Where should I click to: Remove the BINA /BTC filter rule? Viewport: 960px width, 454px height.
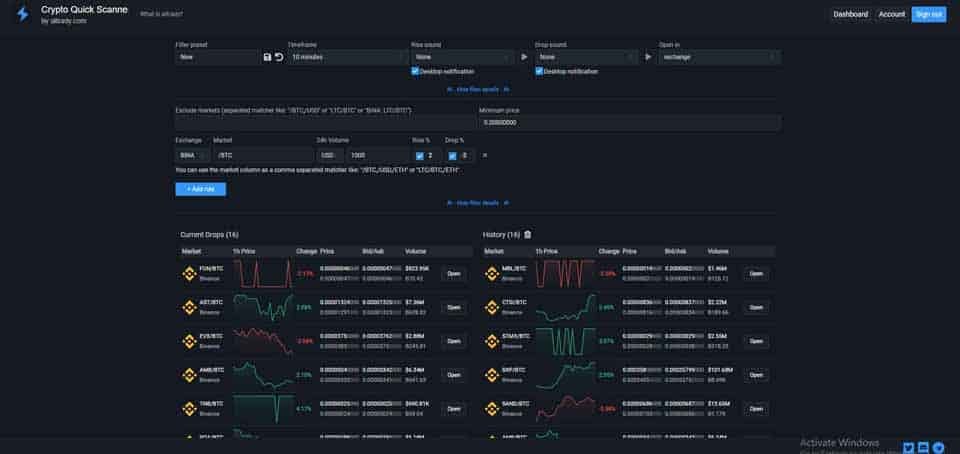(x=485, y=155)
